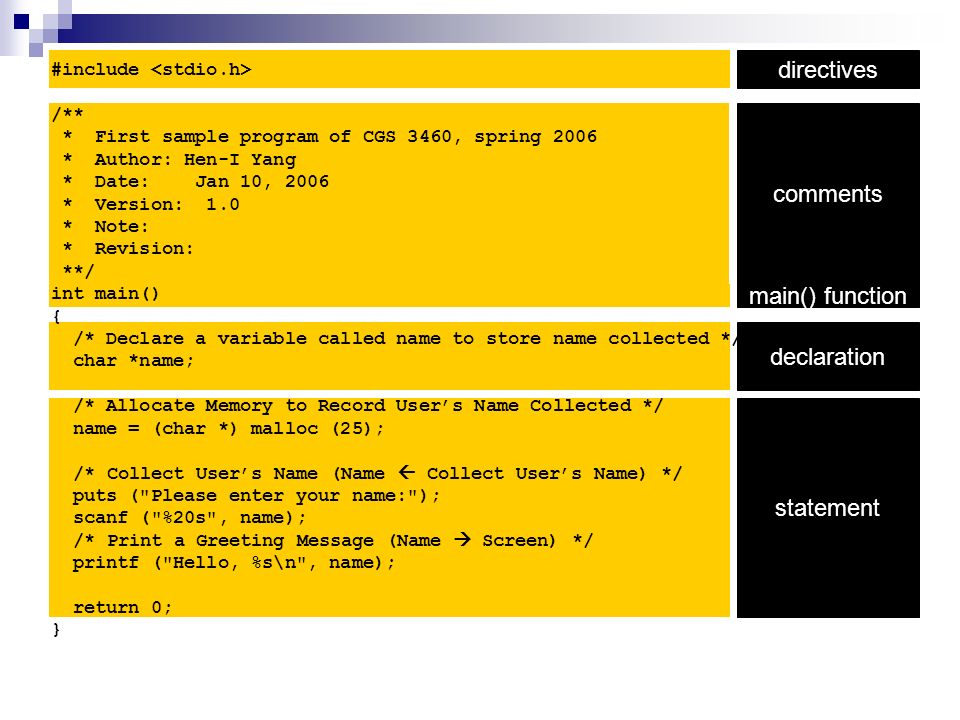Click the printf "Hello, %s\n" line
The image size is (960, 720).
[234, 562]
